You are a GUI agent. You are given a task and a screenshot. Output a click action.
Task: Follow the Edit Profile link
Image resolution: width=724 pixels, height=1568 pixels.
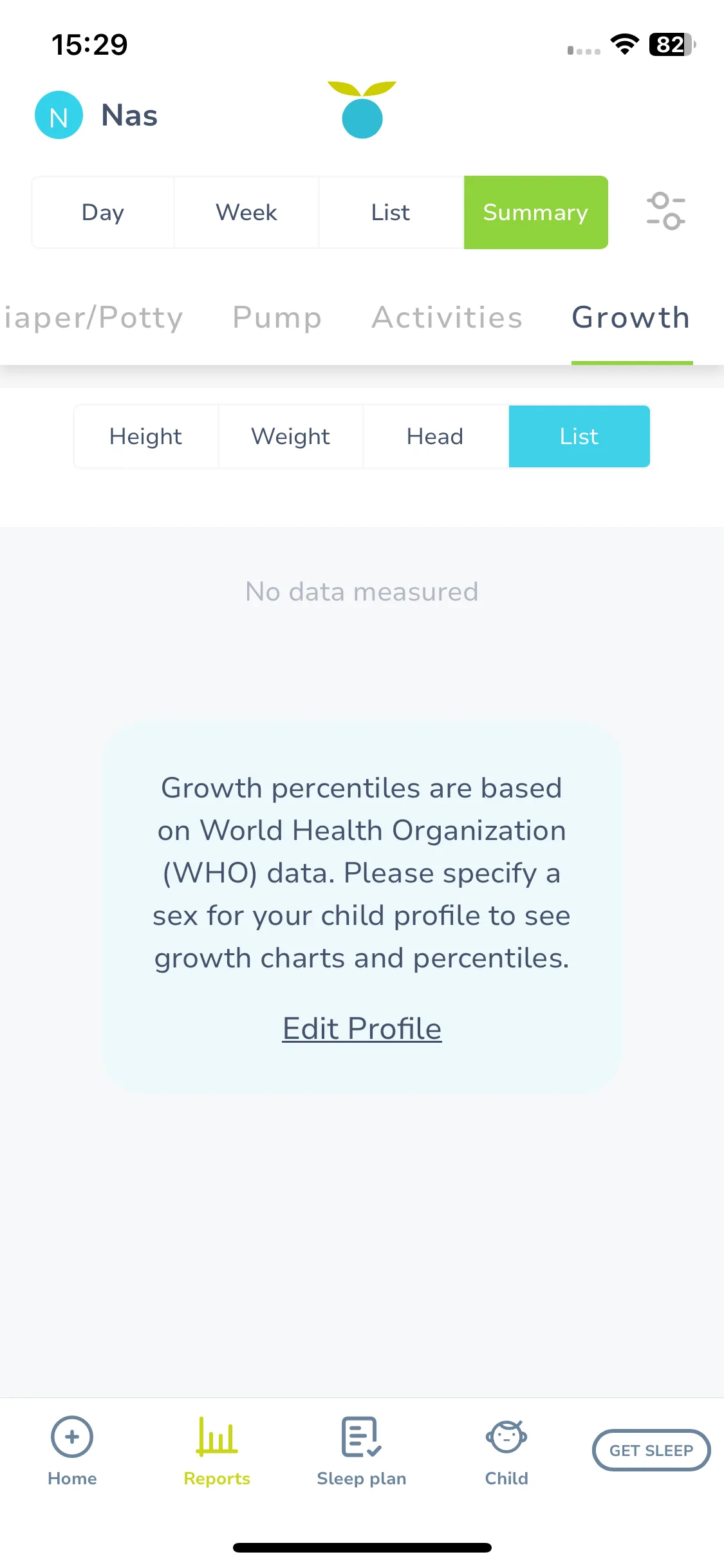click(362, 1029)
